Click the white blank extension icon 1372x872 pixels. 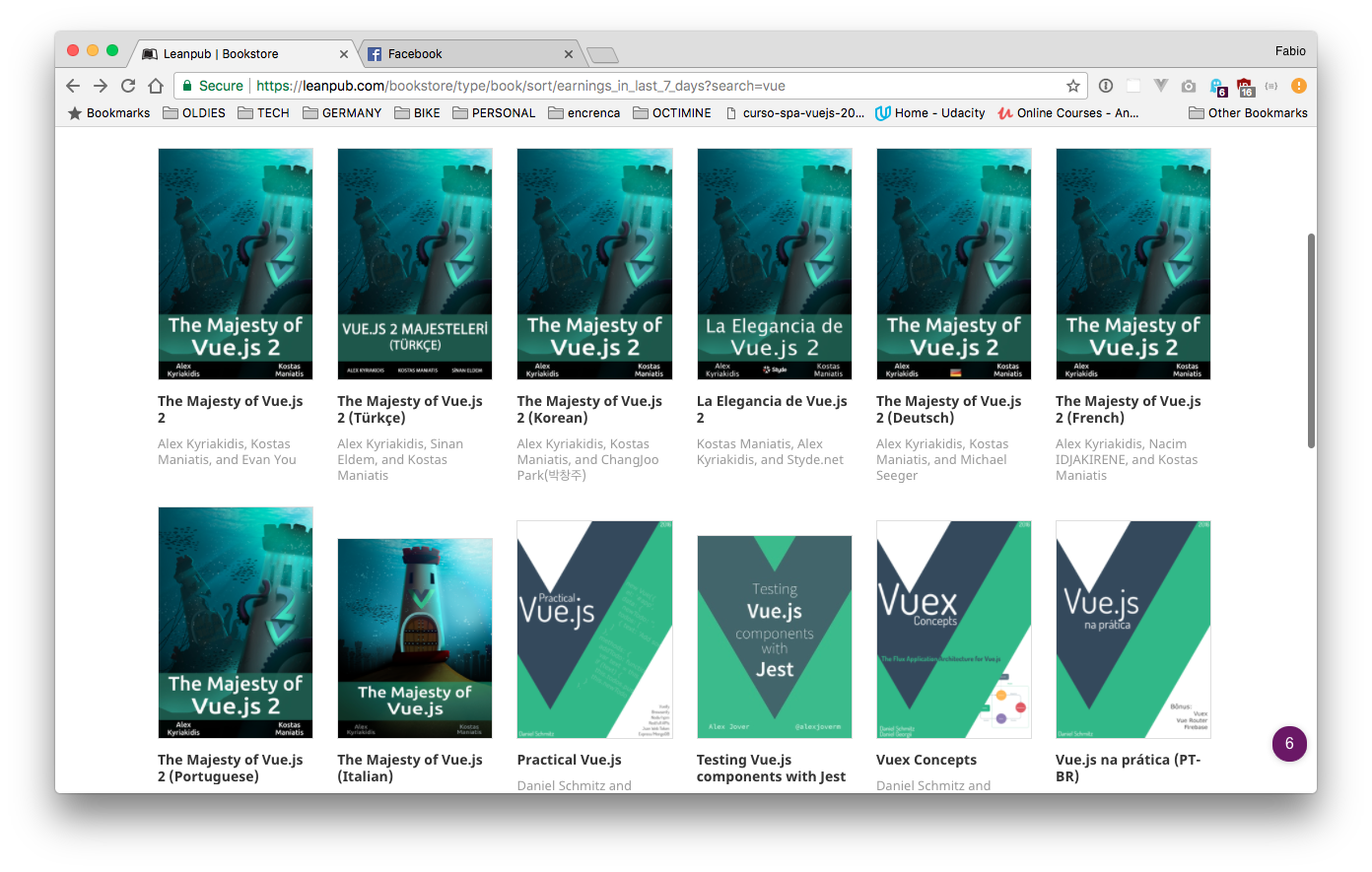point(1133,86)
